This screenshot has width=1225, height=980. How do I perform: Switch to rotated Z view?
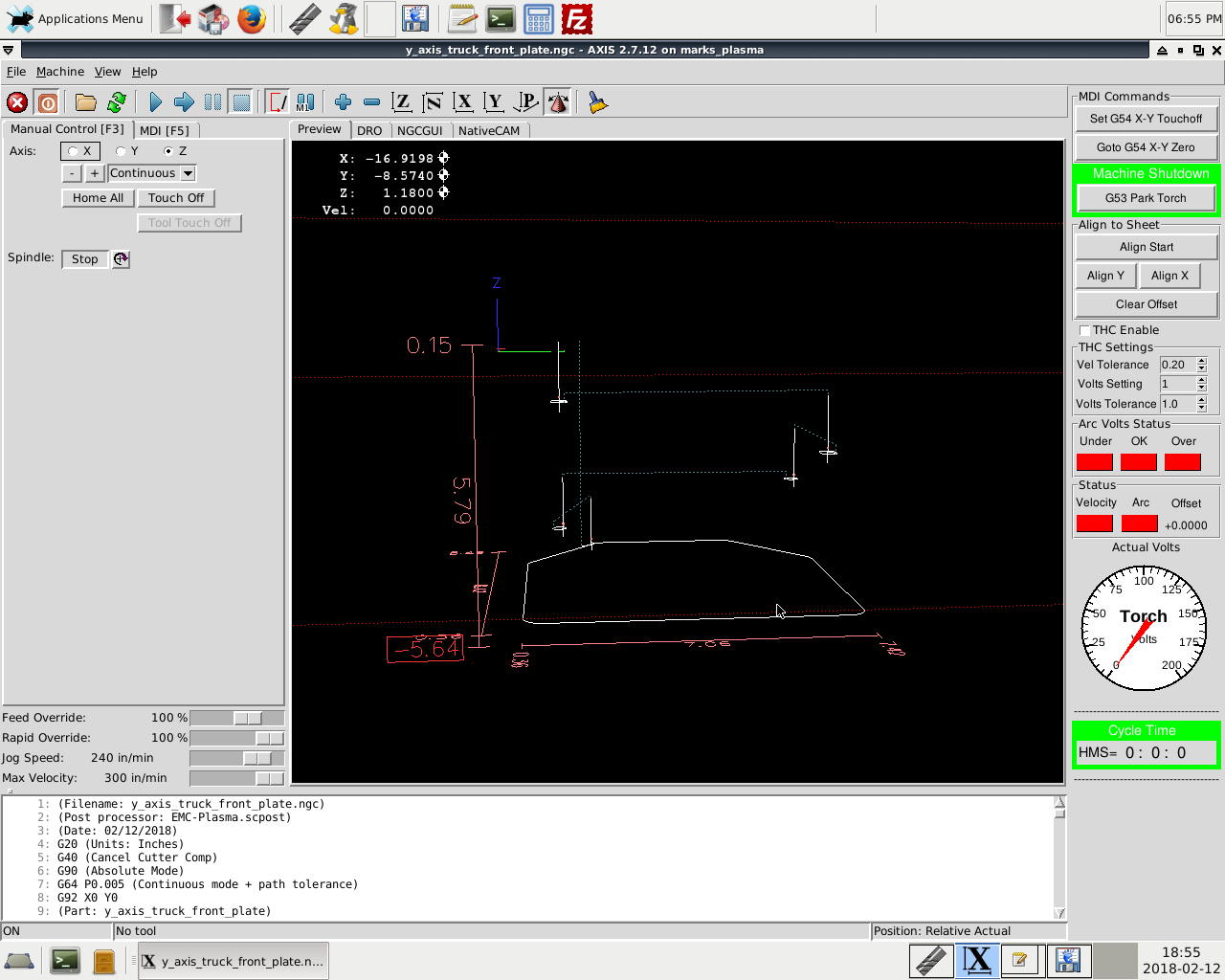[433, 102]
